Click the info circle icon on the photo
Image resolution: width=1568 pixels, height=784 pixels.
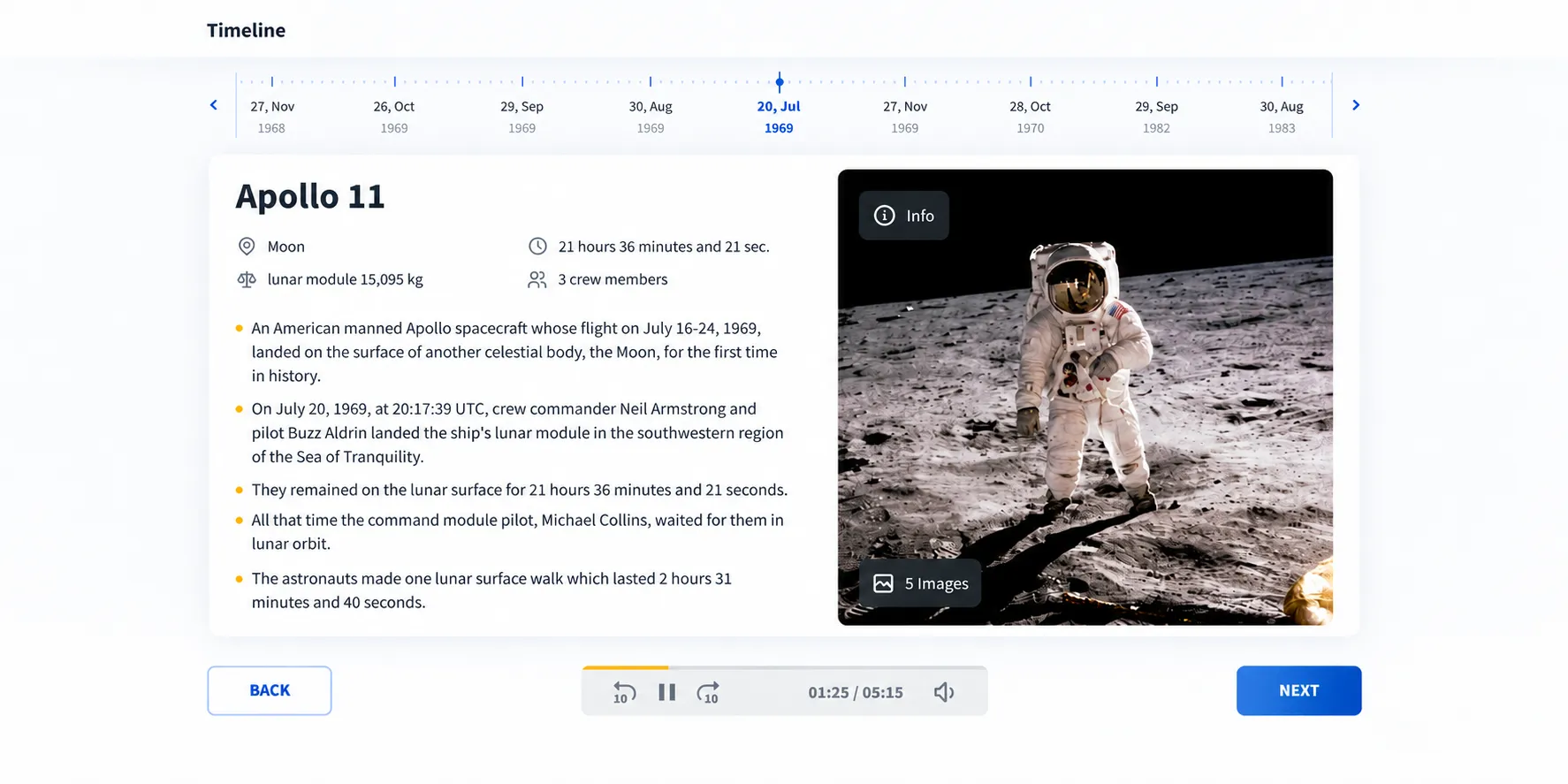[884, 216]
